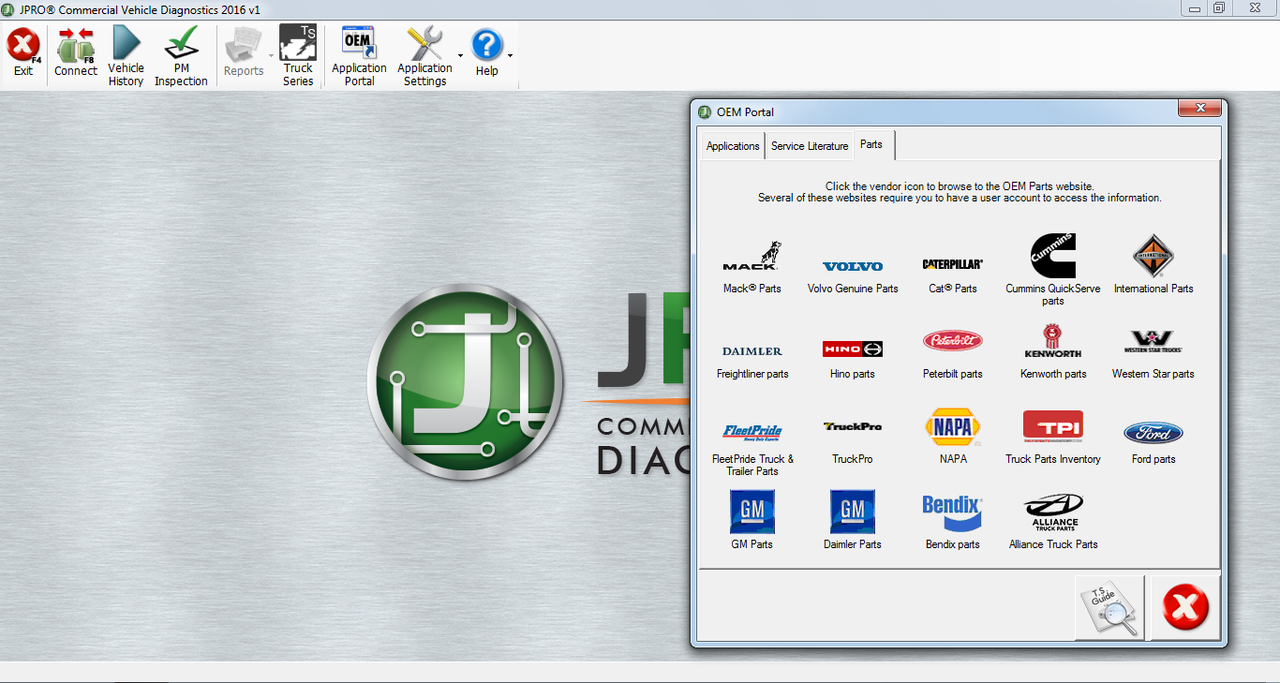Viewport: 1280px width, 683px height.
Task: Click the Mack Parts vendor logo
Action: pos(752,256)
